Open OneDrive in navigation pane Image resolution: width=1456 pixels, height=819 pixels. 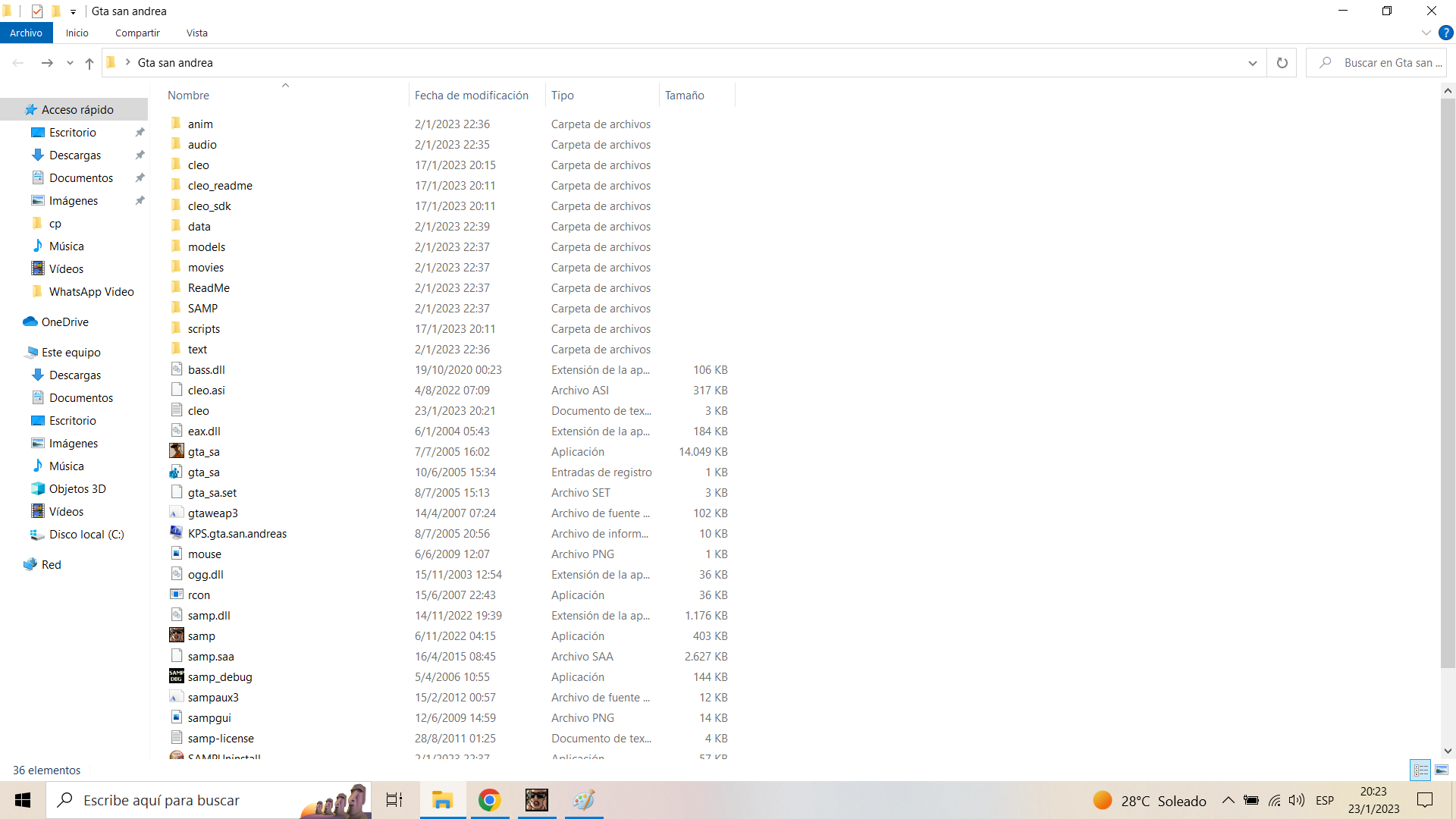click(64, 322)
